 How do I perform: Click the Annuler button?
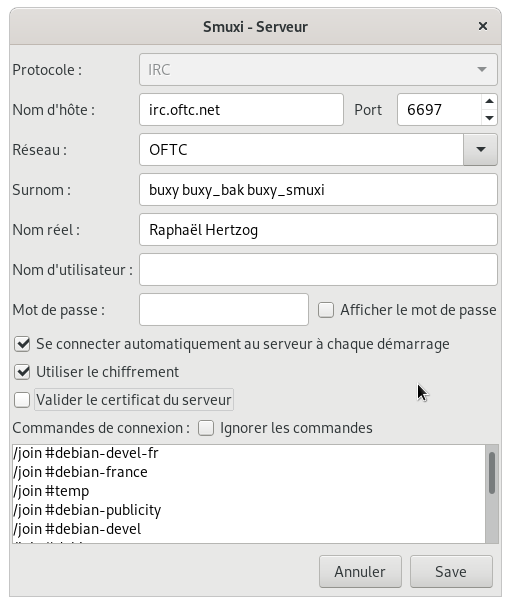click(360, 572)
